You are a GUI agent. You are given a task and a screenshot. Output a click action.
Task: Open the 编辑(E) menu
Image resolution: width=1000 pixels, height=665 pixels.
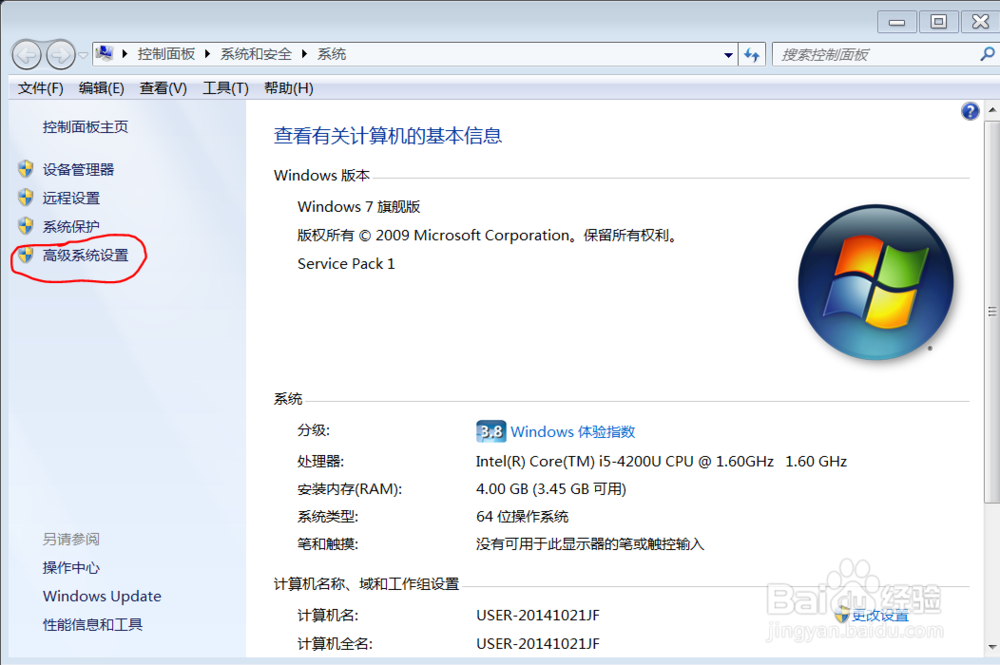point(101,88)
